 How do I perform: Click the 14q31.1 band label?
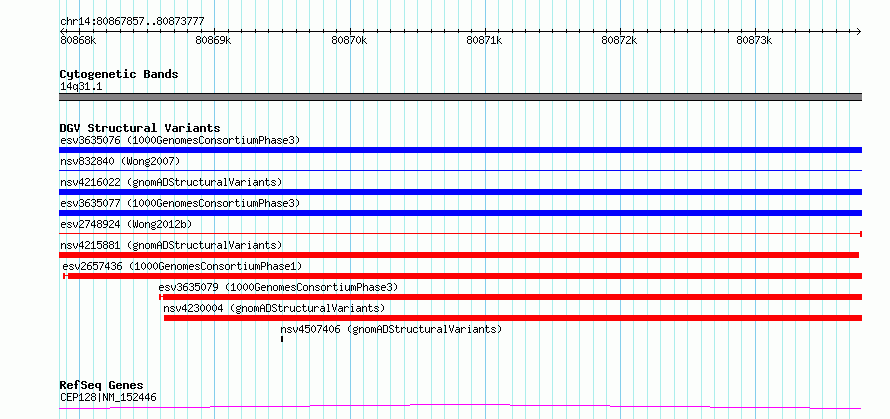coord(81,87)
